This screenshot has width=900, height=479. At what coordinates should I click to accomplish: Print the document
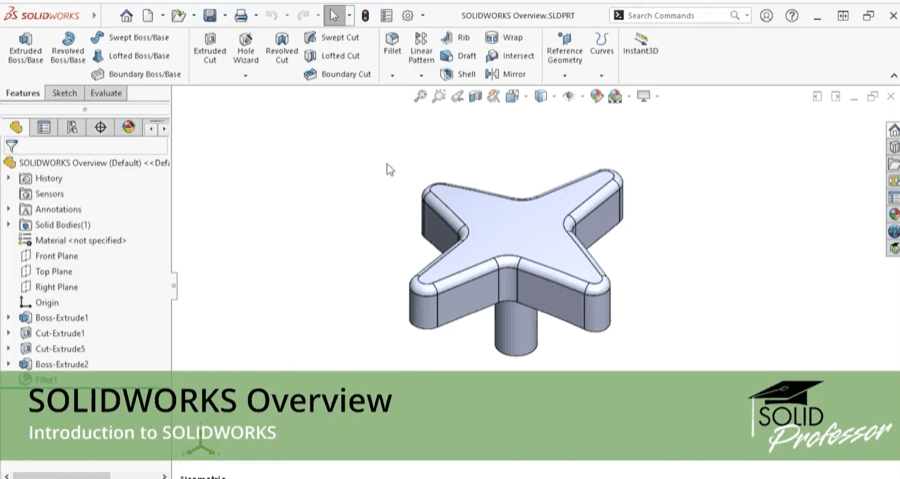click(x=241, y=15)
